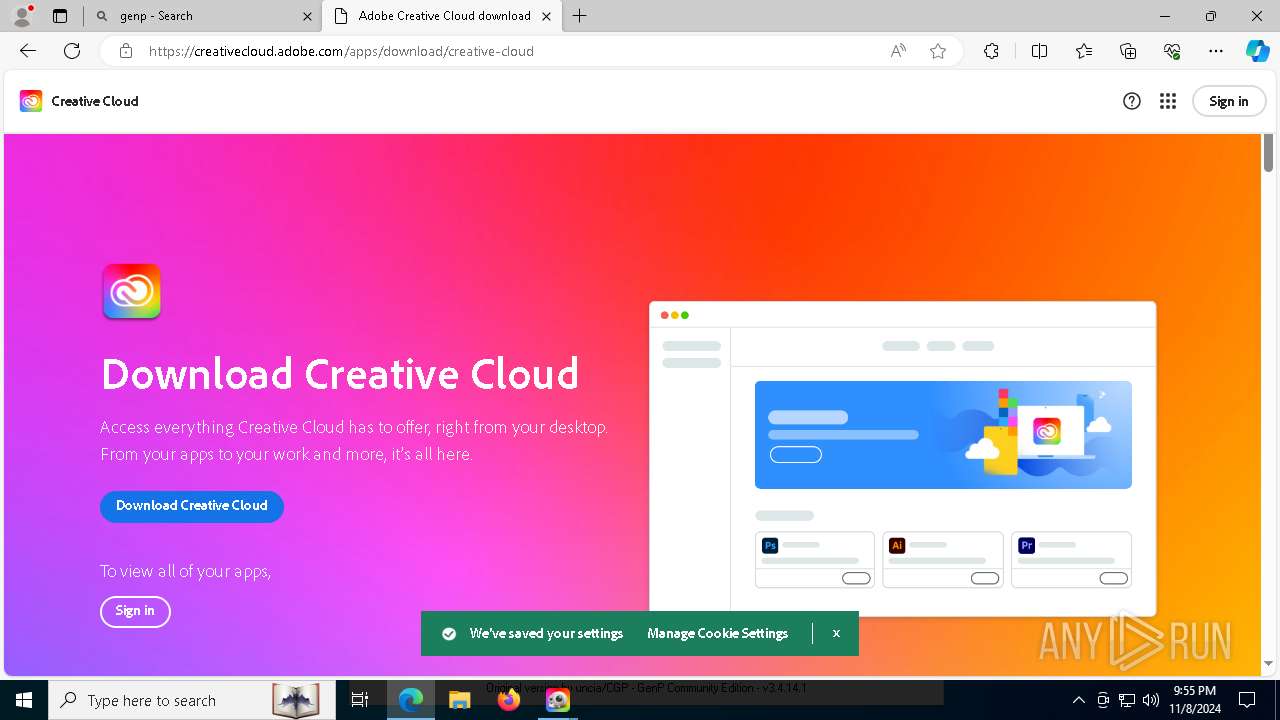Open Task View on the taskbar
The height and width of the screenshot is (720, 1280).
point(360,700)
